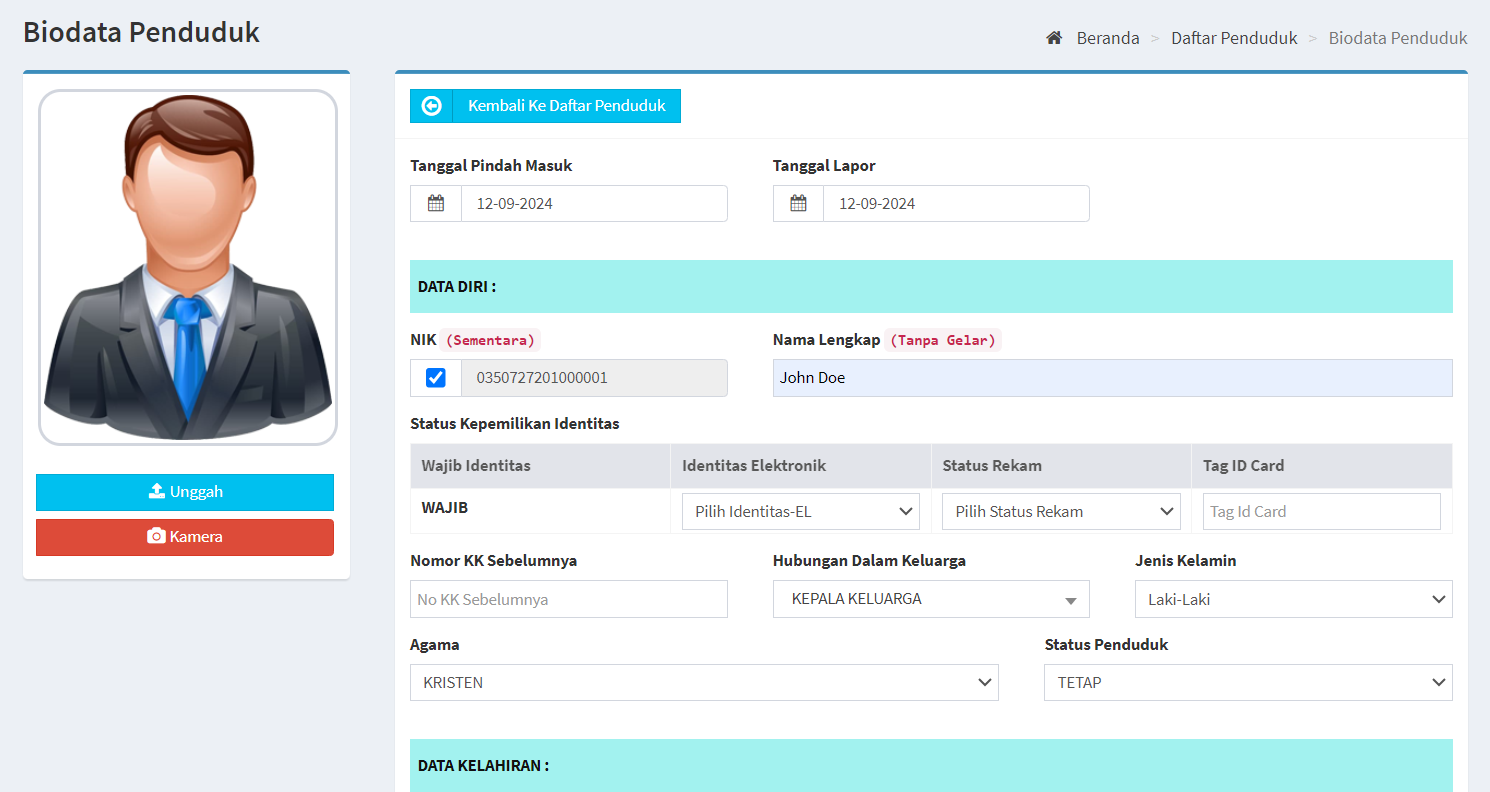Open the Pilih Identitas-EL dropdown
Image resolution: width=1490 pixels, height=792 pixels.
[x=799, y=511]
